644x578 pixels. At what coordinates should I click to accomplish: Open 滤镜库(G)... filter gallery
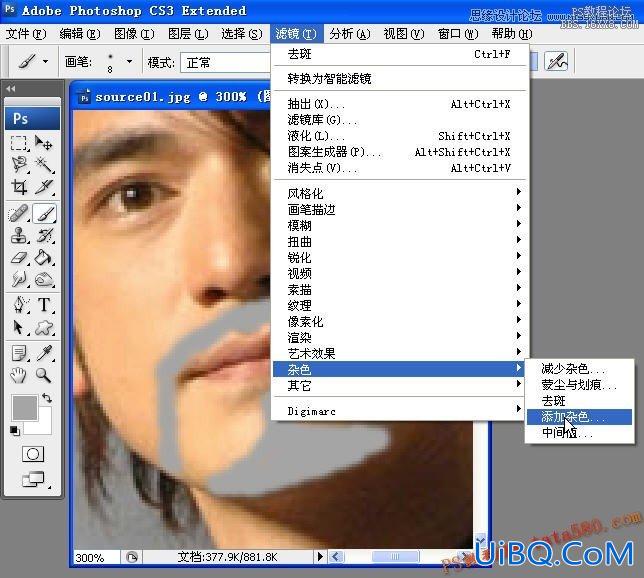(x=400, y=120)
